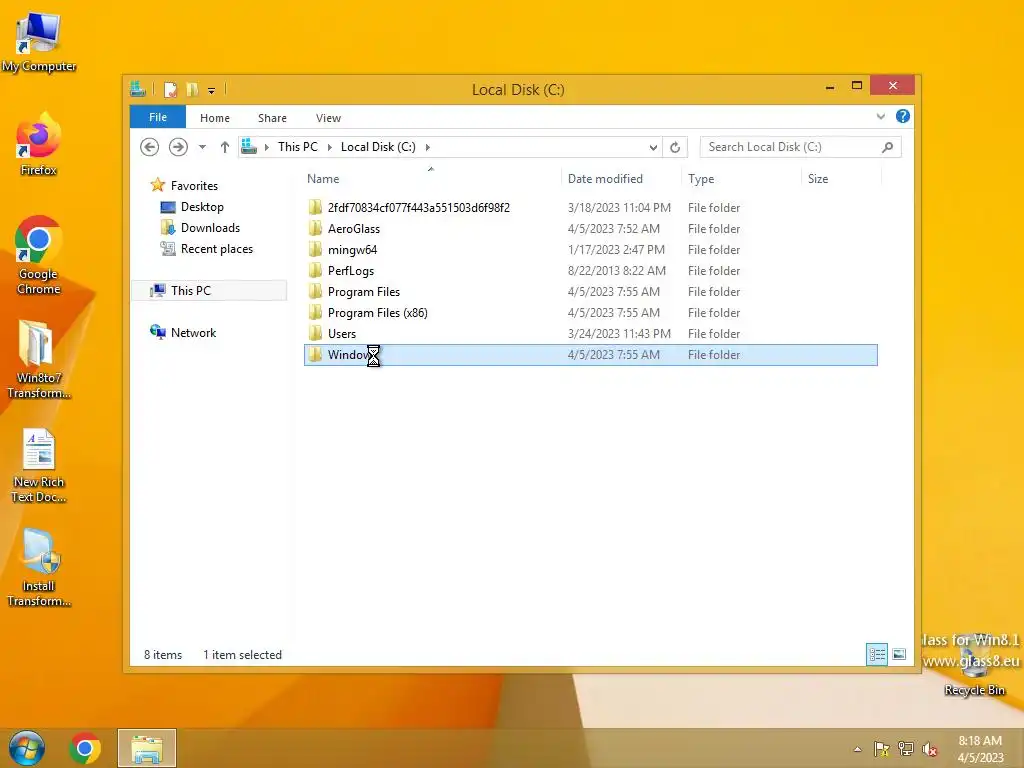Open My Computer desktop shortcut
1024x768 pixels.
click(x=39, y=40)
